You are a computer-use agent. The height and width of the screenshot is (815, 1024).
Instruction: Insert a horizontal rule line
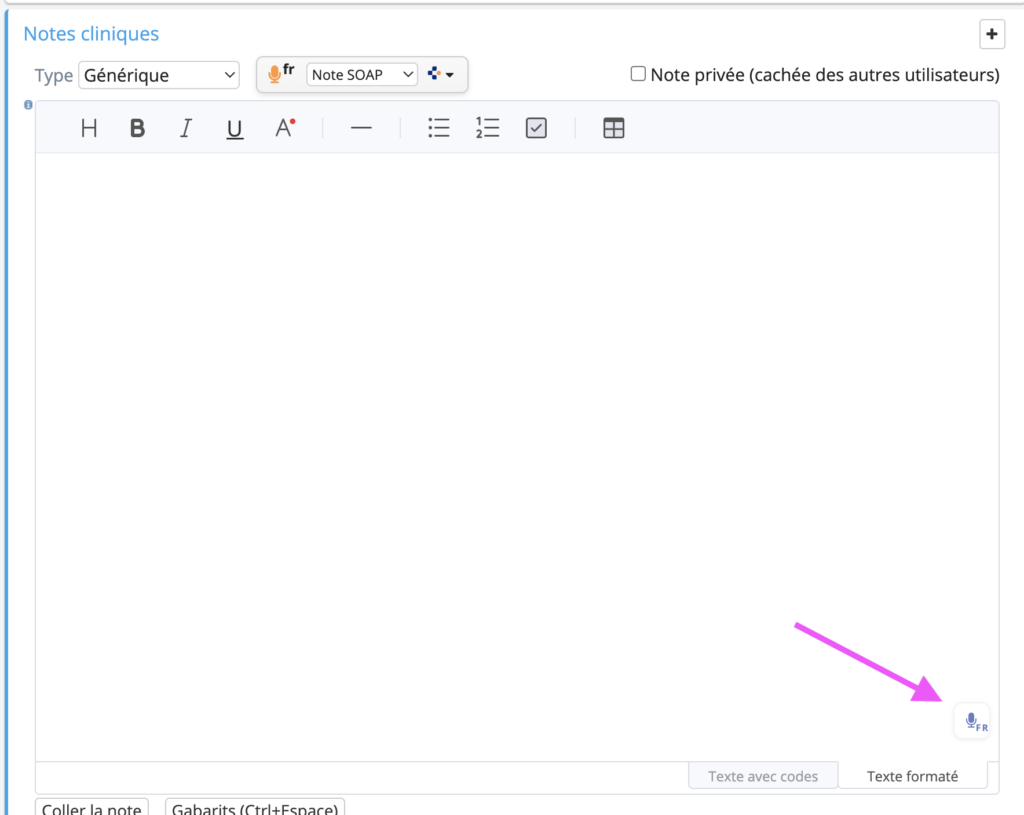361,128
